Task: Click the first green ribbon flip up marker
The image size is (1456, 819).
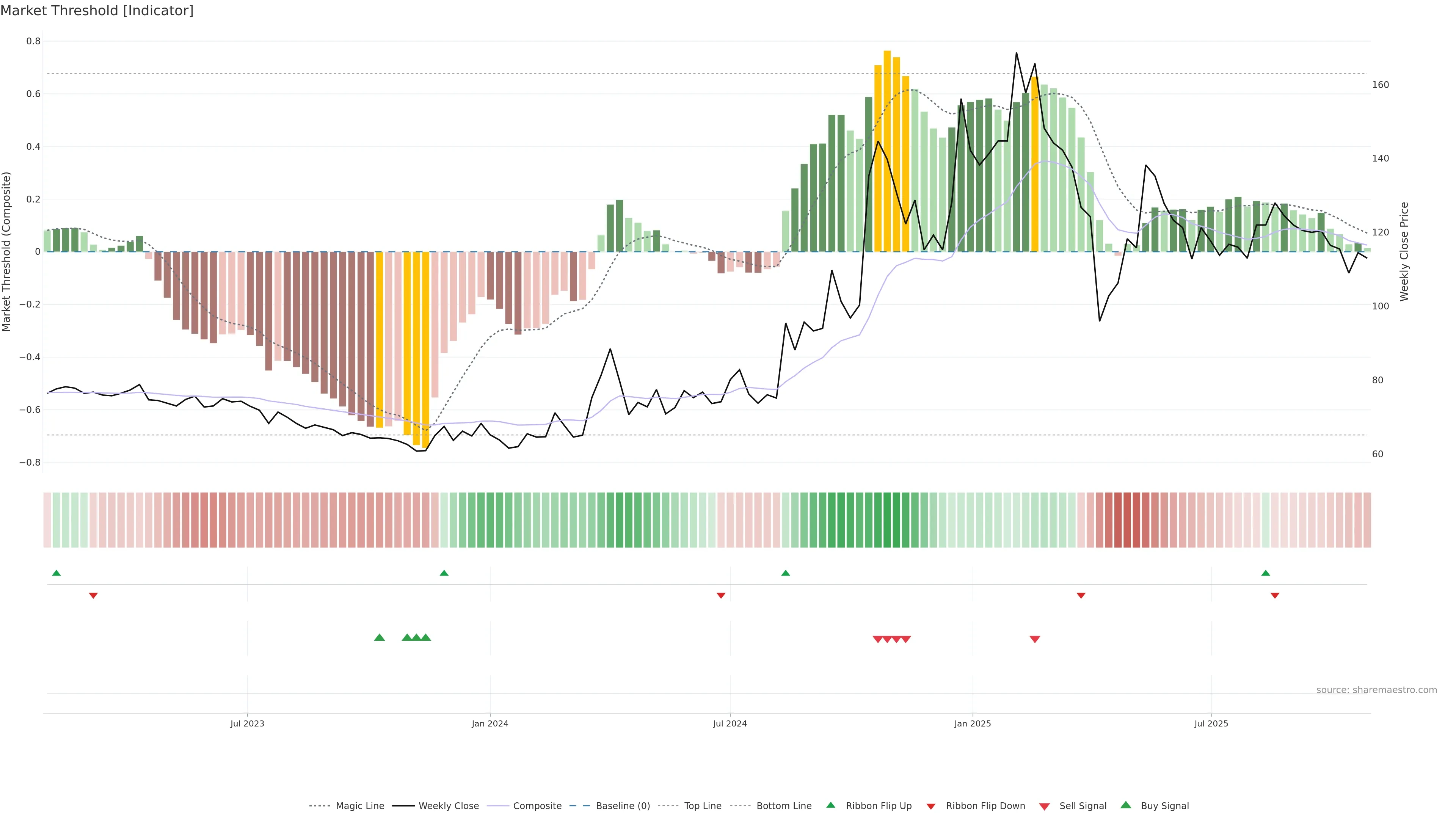Action: coord(56,573)
